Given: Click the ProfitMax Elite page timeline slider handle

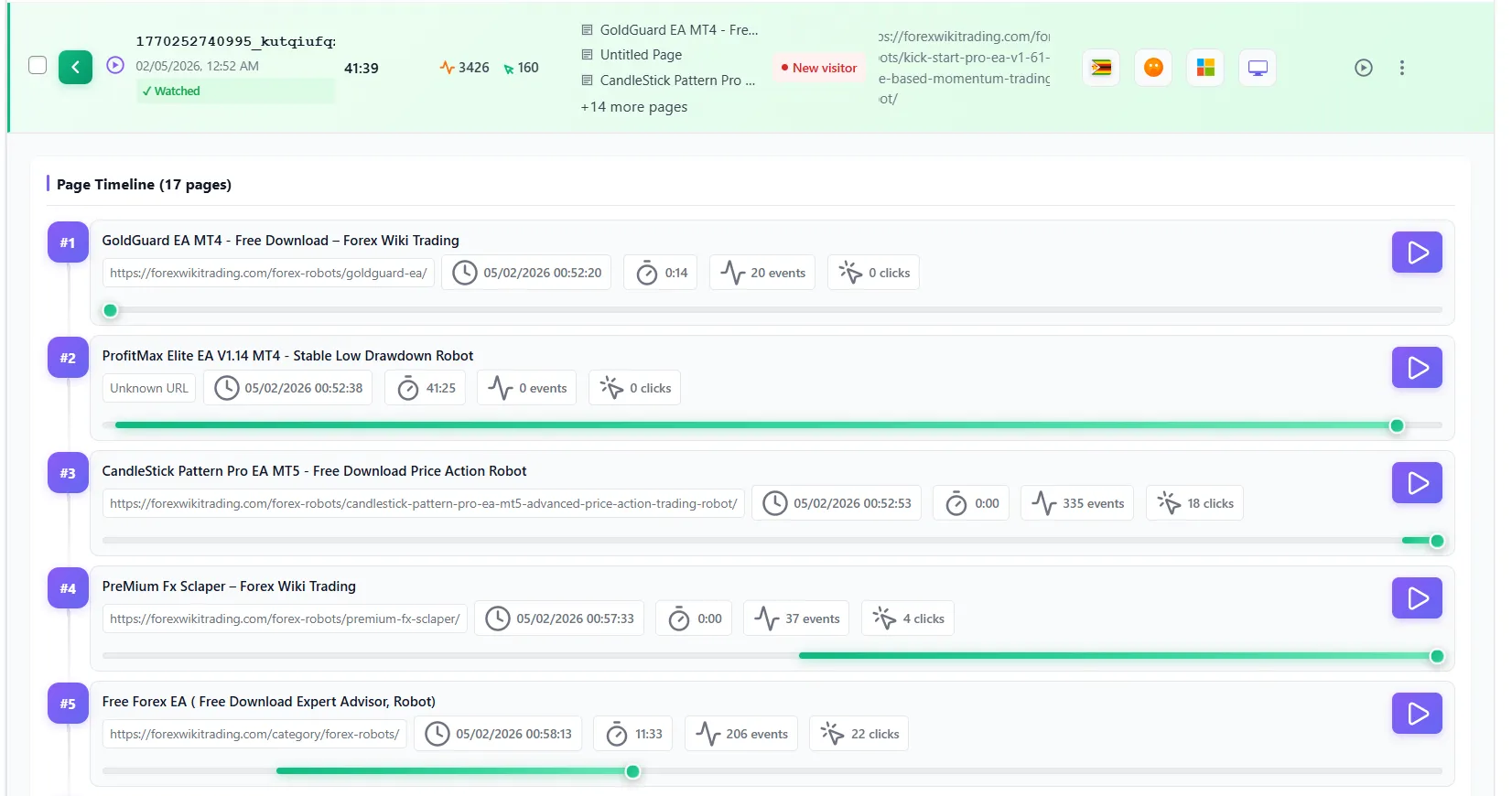Looking at the screenshot, I should point(1397,425).
